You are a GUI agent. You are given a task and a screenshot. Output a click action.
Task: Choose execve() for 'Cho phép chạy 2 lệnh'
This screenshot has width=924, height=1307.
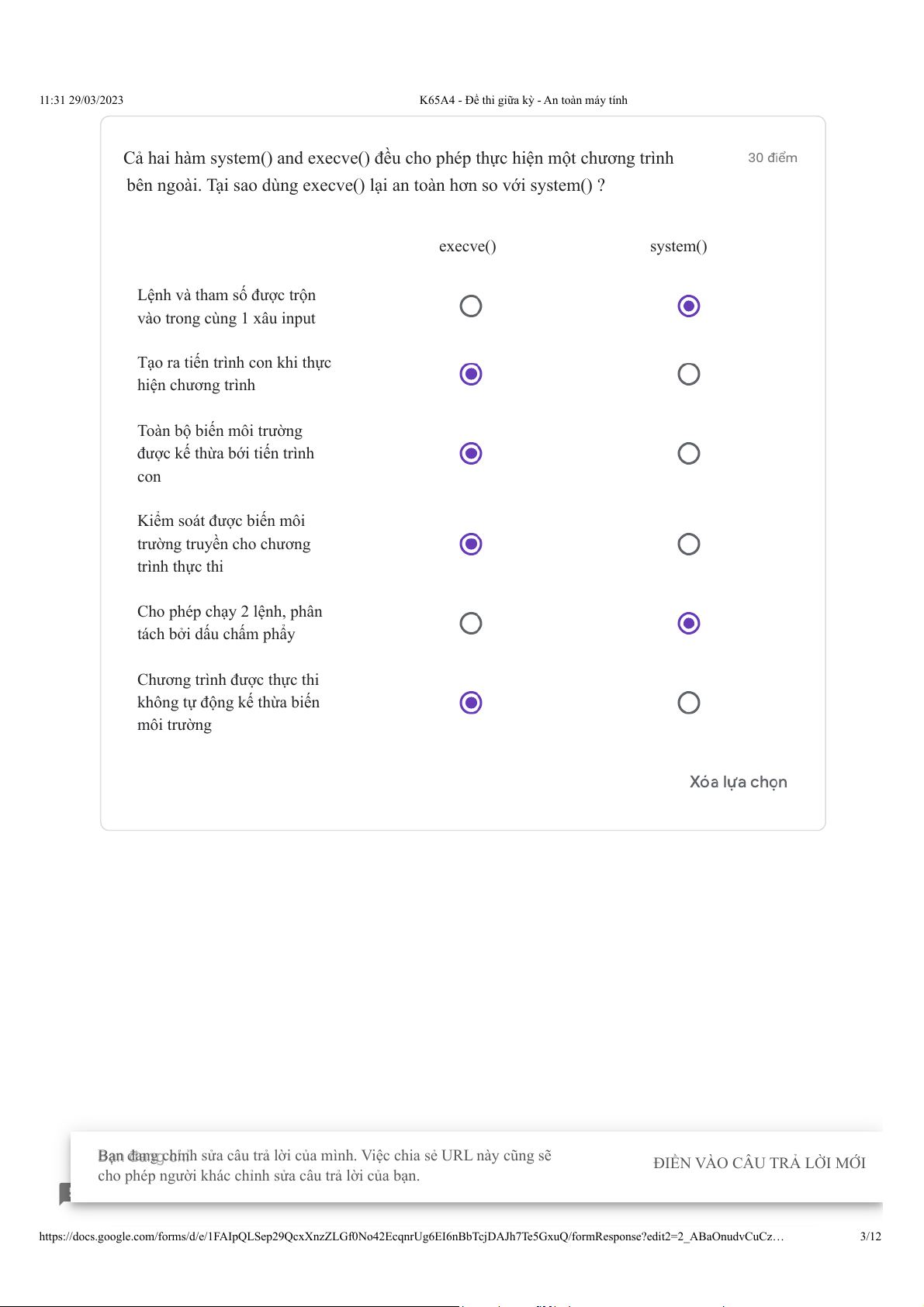point(471,623)
